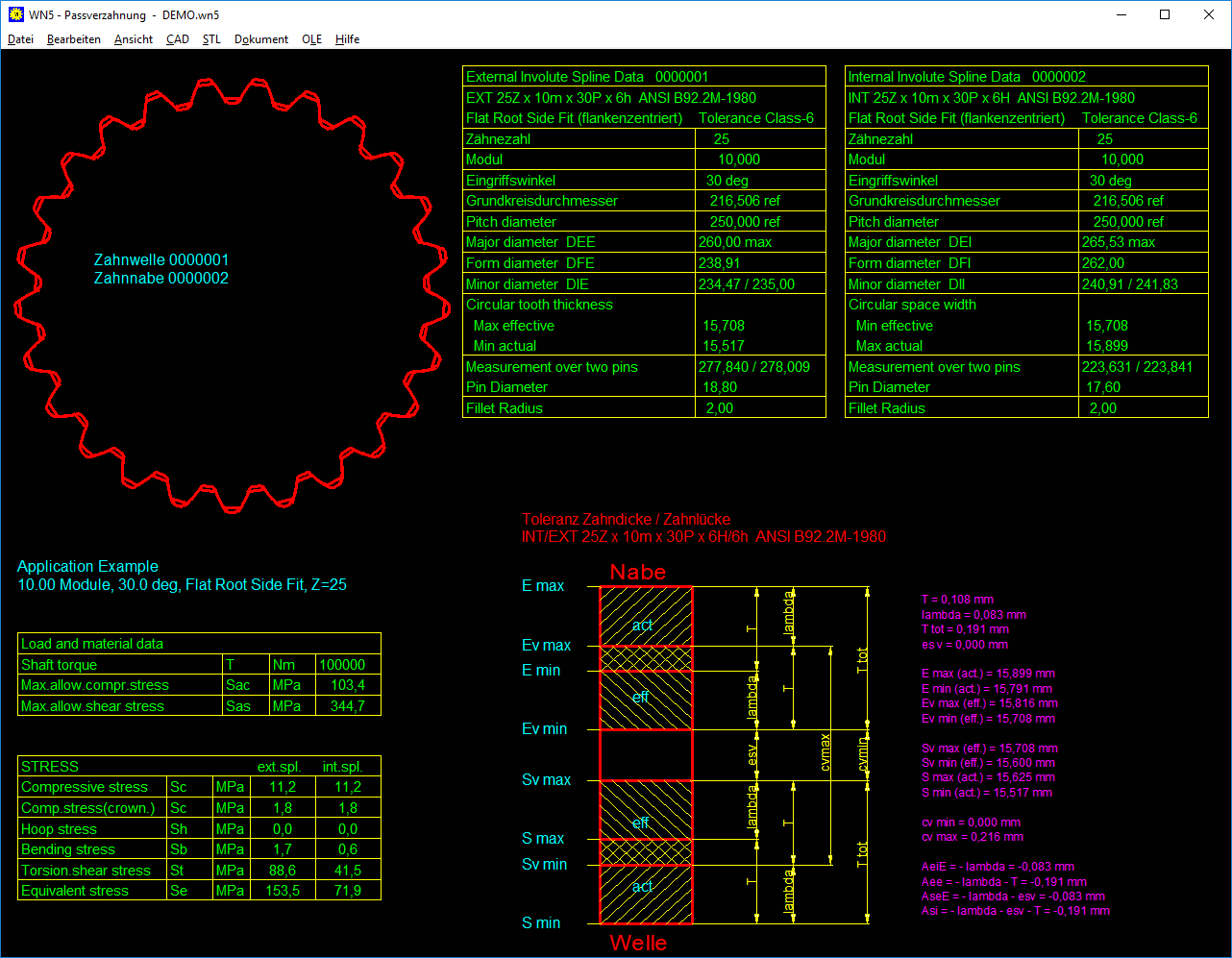Image resolution: width=1232 pixels, height=958 pixels.
Task: Open the OLE menu
Action: coord(311,39)
